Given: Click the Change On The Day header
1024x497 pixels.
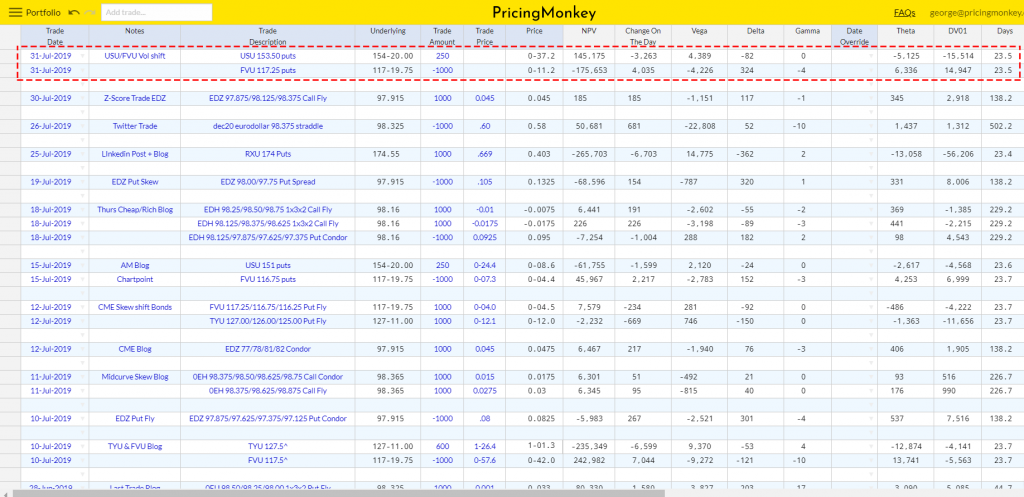Looking at the screenshot, I should 643,36.
